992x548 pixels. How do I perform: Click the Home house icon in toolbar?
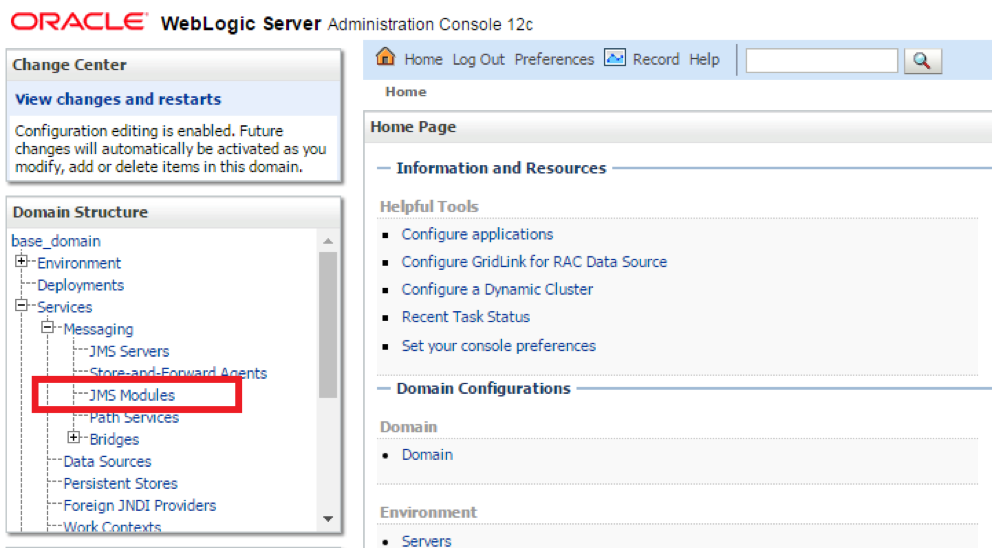(x=385, y=58)
